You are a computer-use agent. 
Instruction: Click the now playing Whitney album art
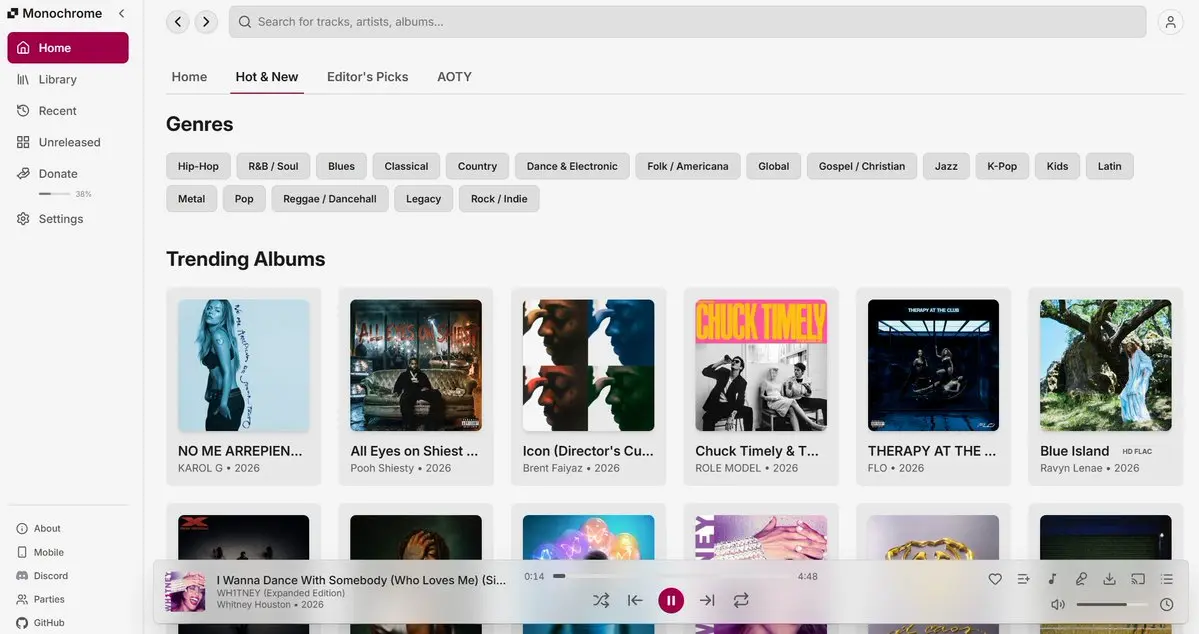point(186,592)
